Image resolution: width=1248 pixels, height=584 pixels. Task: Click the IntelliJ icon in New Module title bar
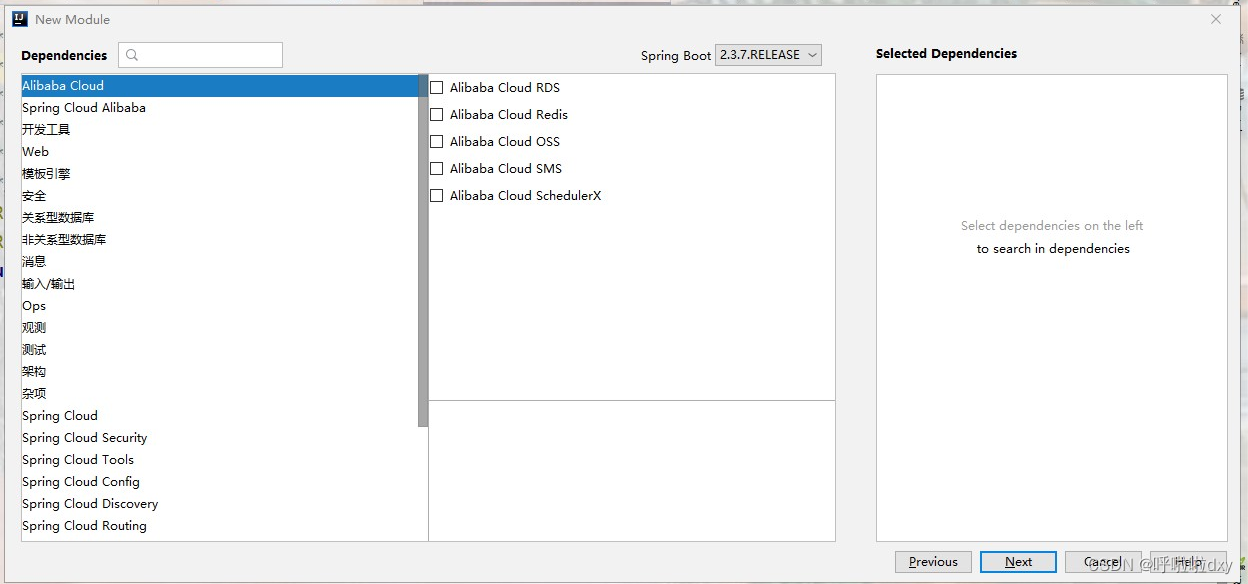(x=20, y=19)
